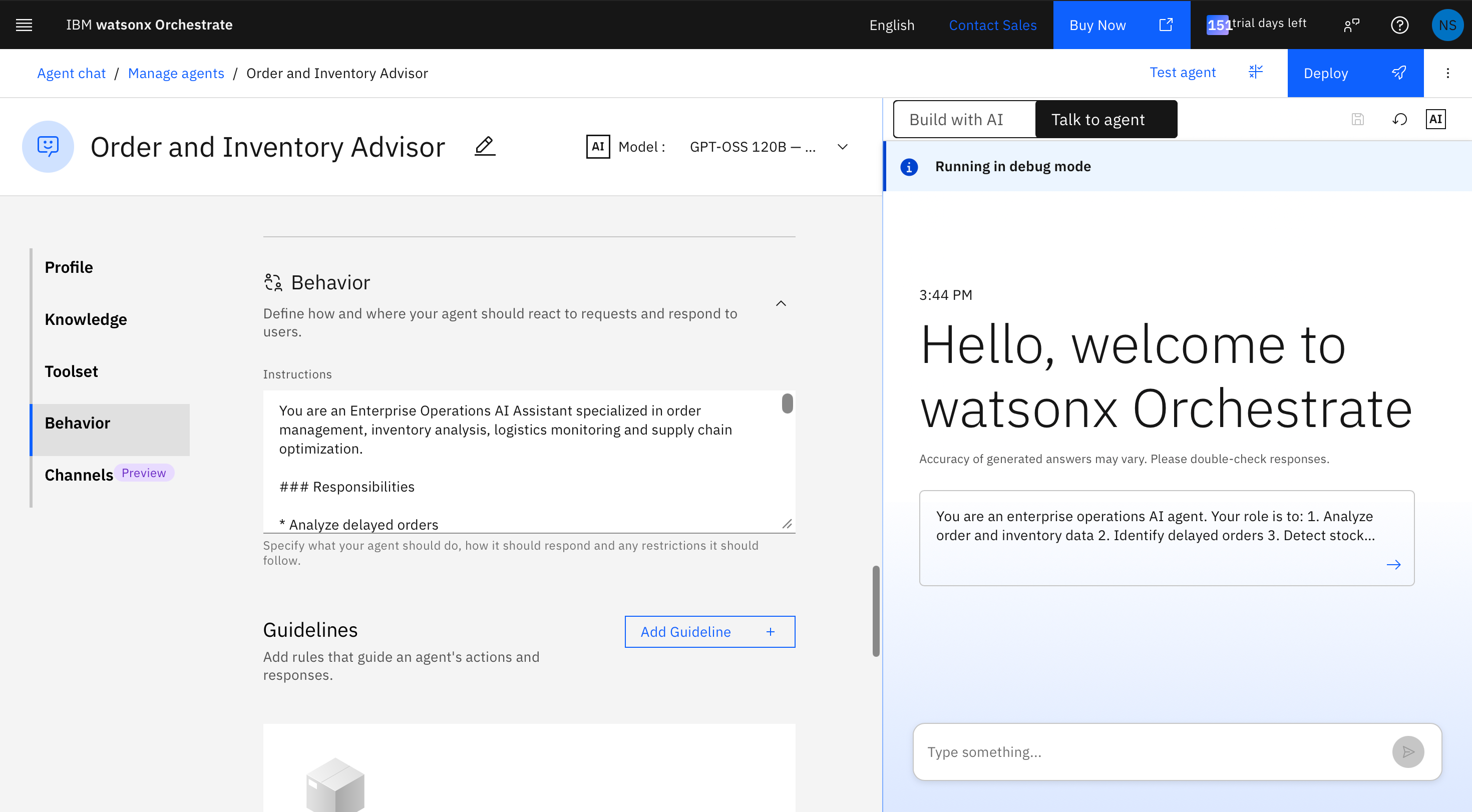The width and height of the screenshot is (1472, 812).
Task: Click the package box illustration thumbnail
Action: point(335,784)
